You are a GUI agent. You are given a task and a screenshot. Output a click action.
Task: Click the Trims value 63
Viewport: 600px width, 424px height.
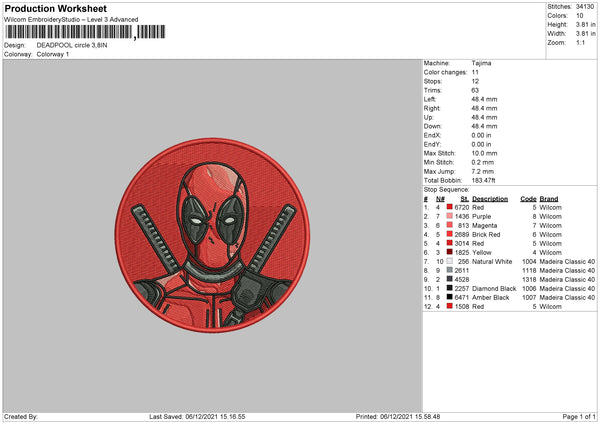pyautogui.click(x=475, y=90)
